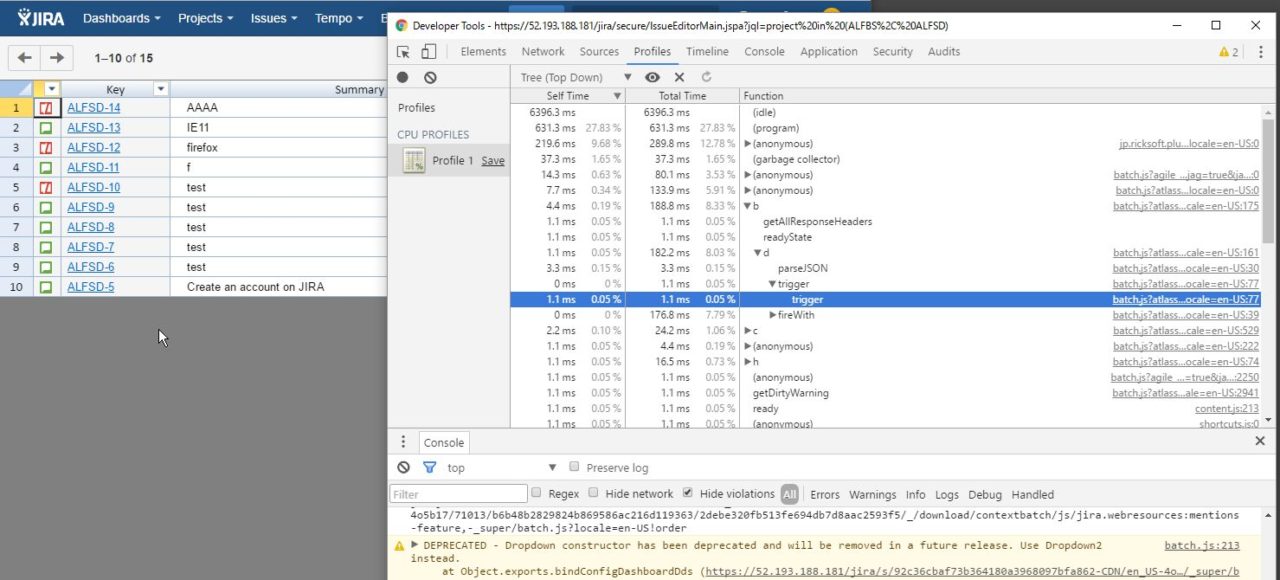The image size is (1280, 580).
Task: Activate the DevTools inspect element picker
Action: 404,52
